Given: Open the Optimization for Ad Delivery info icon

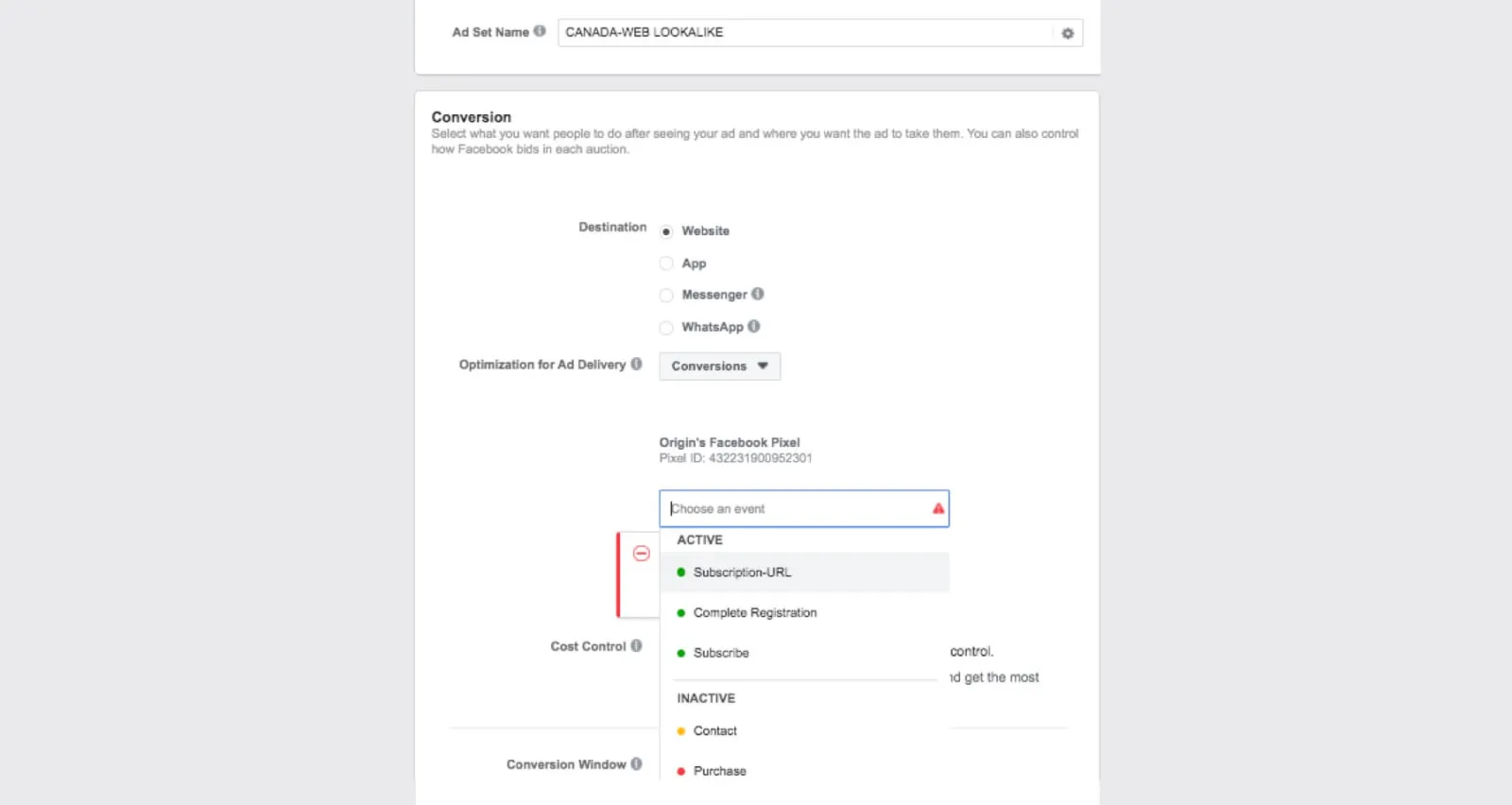Looking at the screenshot, I should pyautogui.click(x=638, y=363).
